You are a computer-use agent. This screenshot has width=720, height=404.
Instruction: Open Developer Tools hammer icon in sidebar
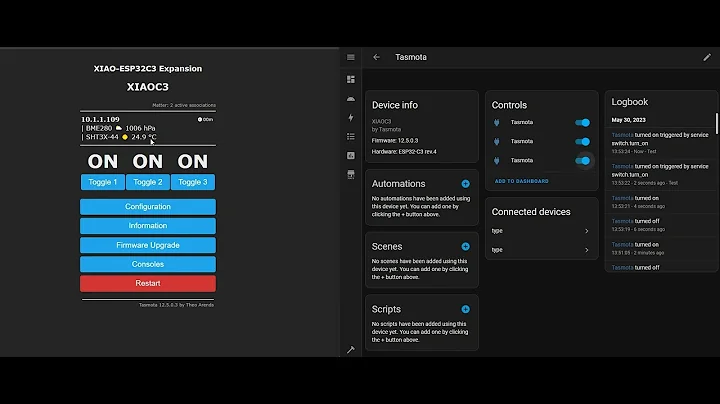(x=351, y=350)
